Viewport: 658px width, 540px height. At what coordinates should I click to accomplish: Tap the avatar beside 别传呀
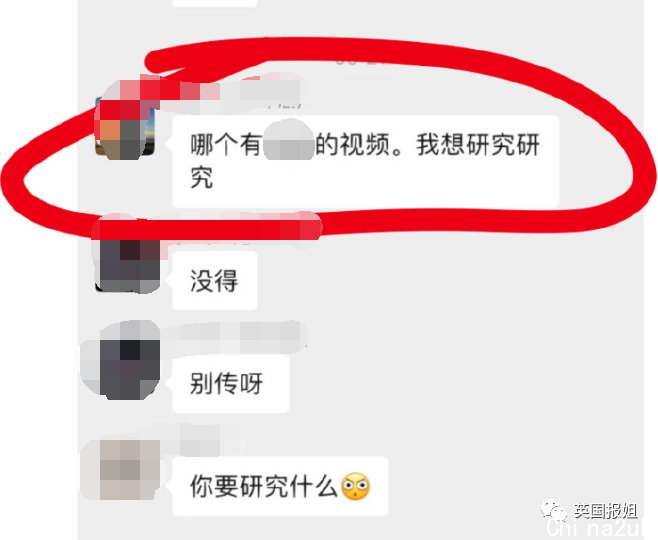click(128, 362)
